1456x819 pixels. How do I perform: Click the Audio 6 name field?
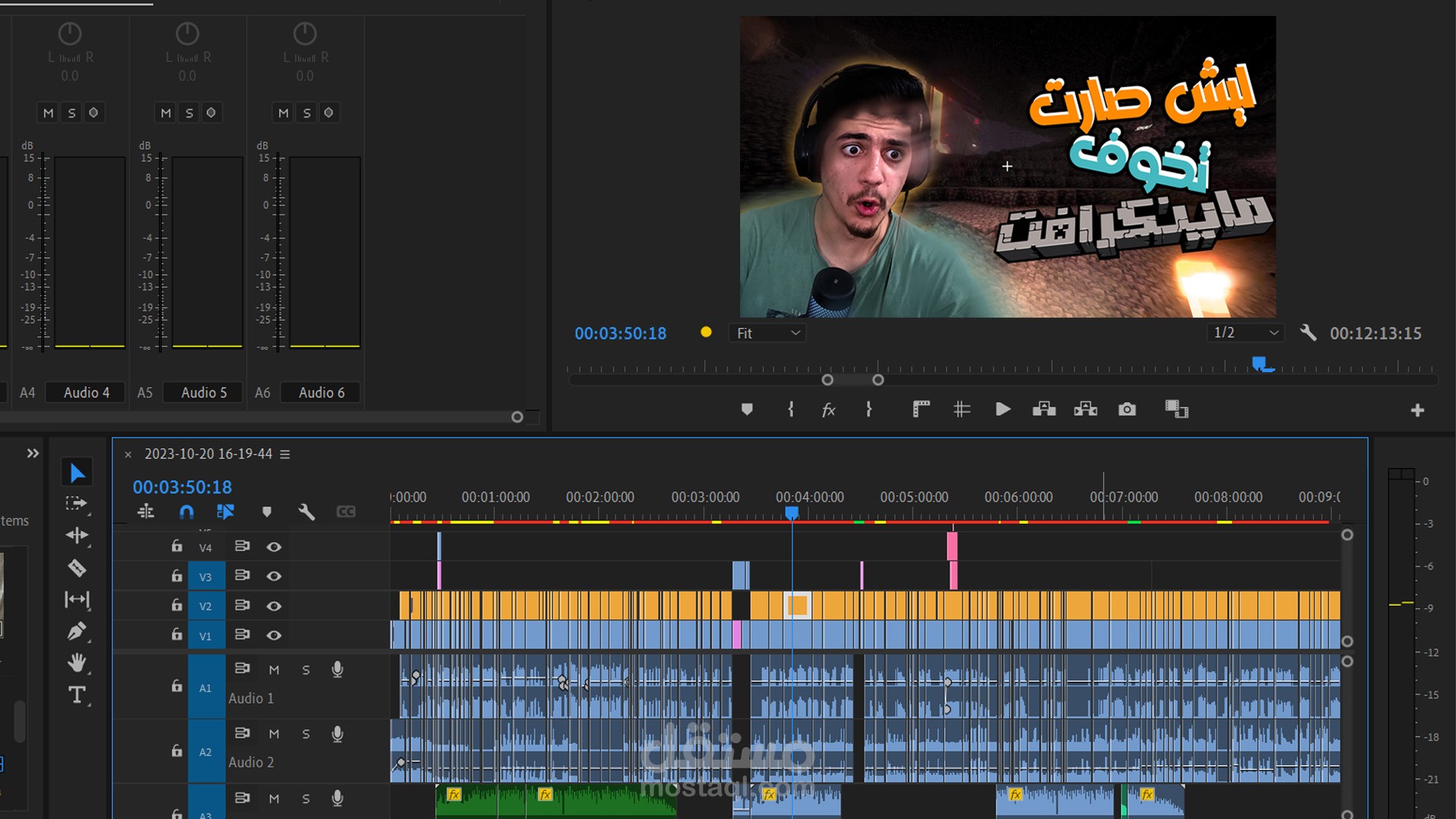pos(322,393)
